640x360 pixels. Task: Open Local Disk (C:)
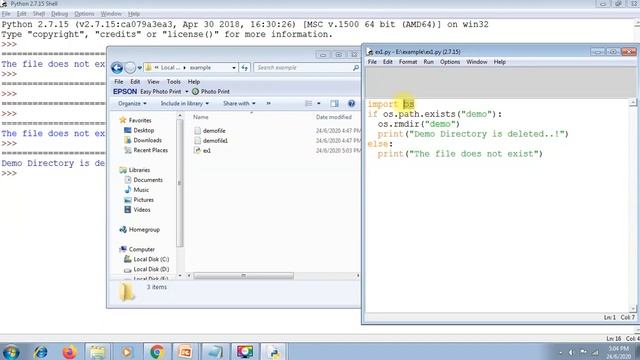(151, 259)
